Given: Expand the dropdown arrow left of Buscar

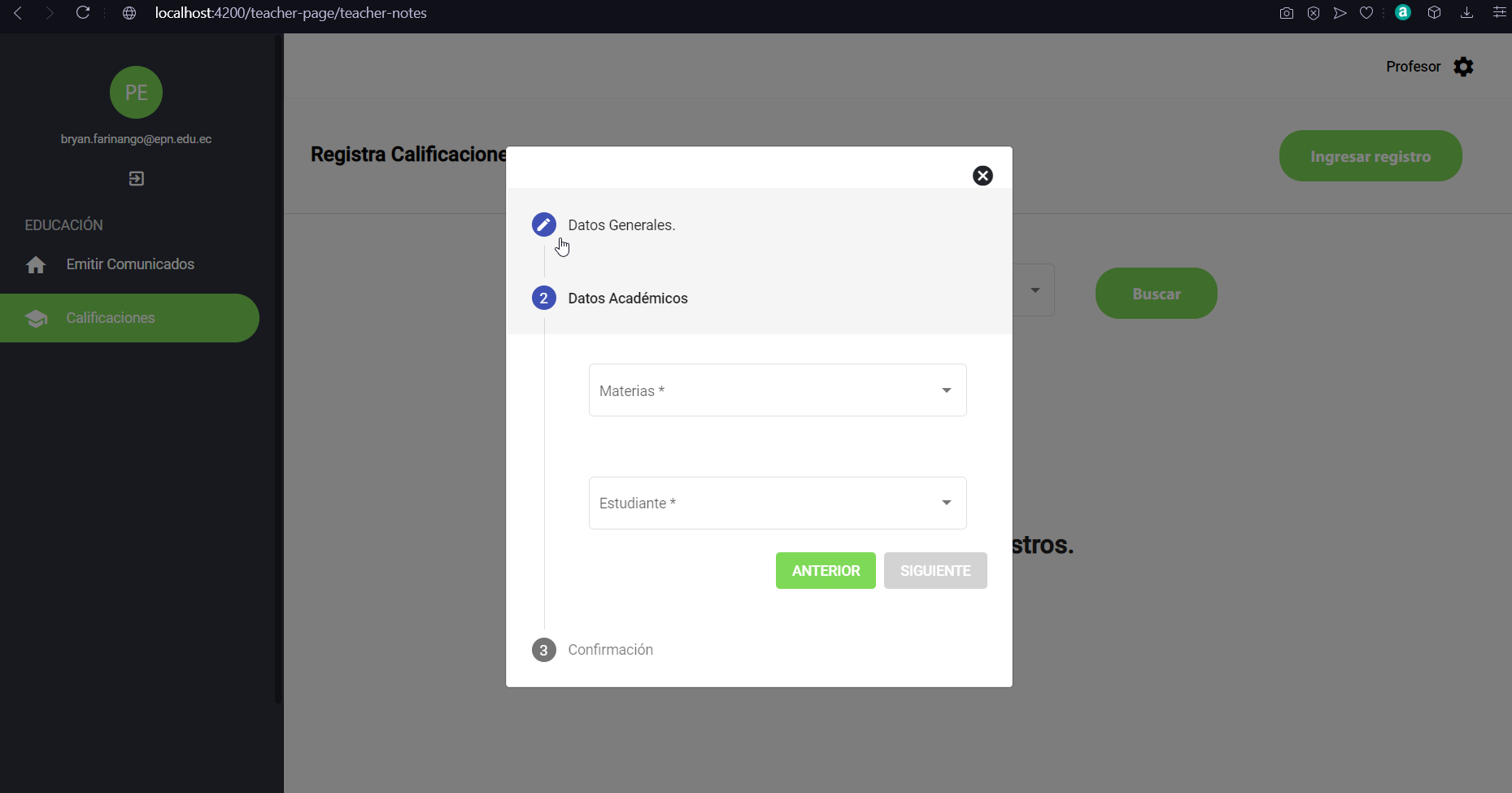Looking at the screenshot, I should coord(1035,290).
